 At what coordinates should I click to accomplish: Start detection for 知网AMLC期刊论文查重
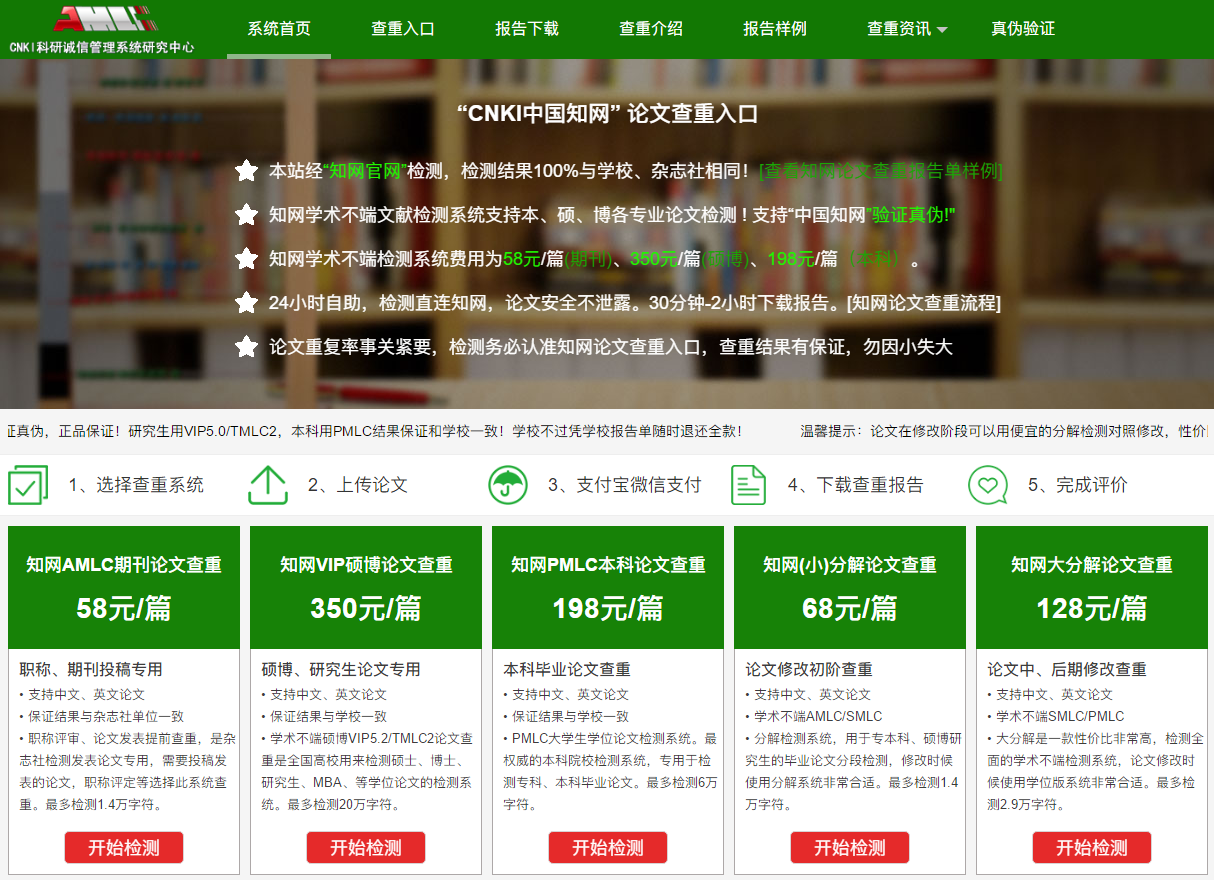pos(124,847)
